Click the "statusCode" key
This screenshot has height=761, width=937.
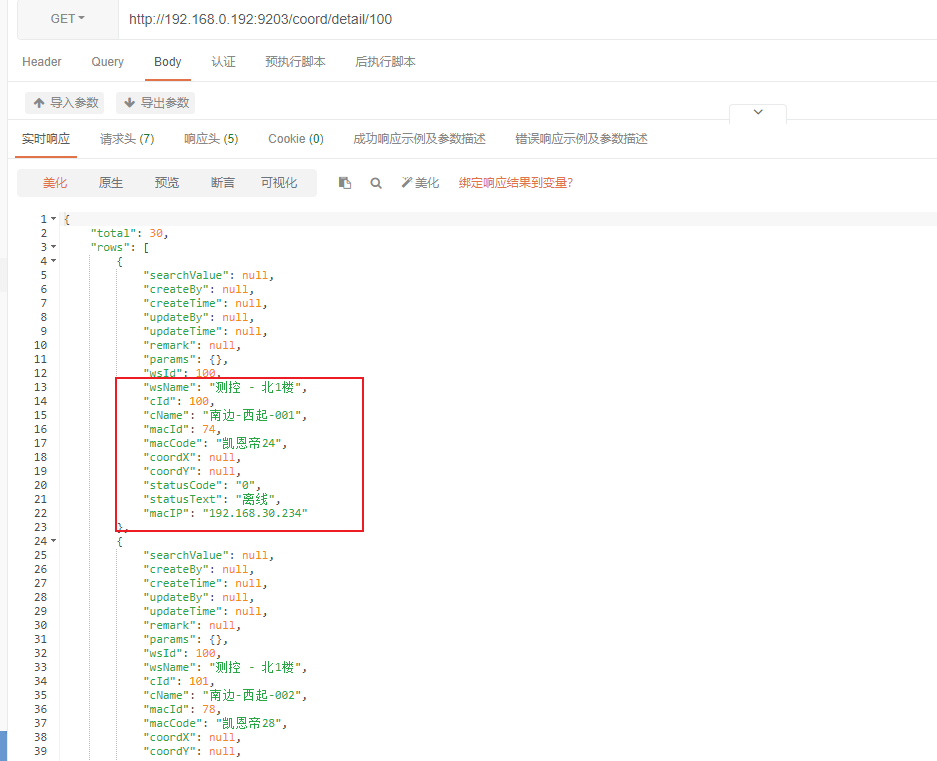point(185,485)
